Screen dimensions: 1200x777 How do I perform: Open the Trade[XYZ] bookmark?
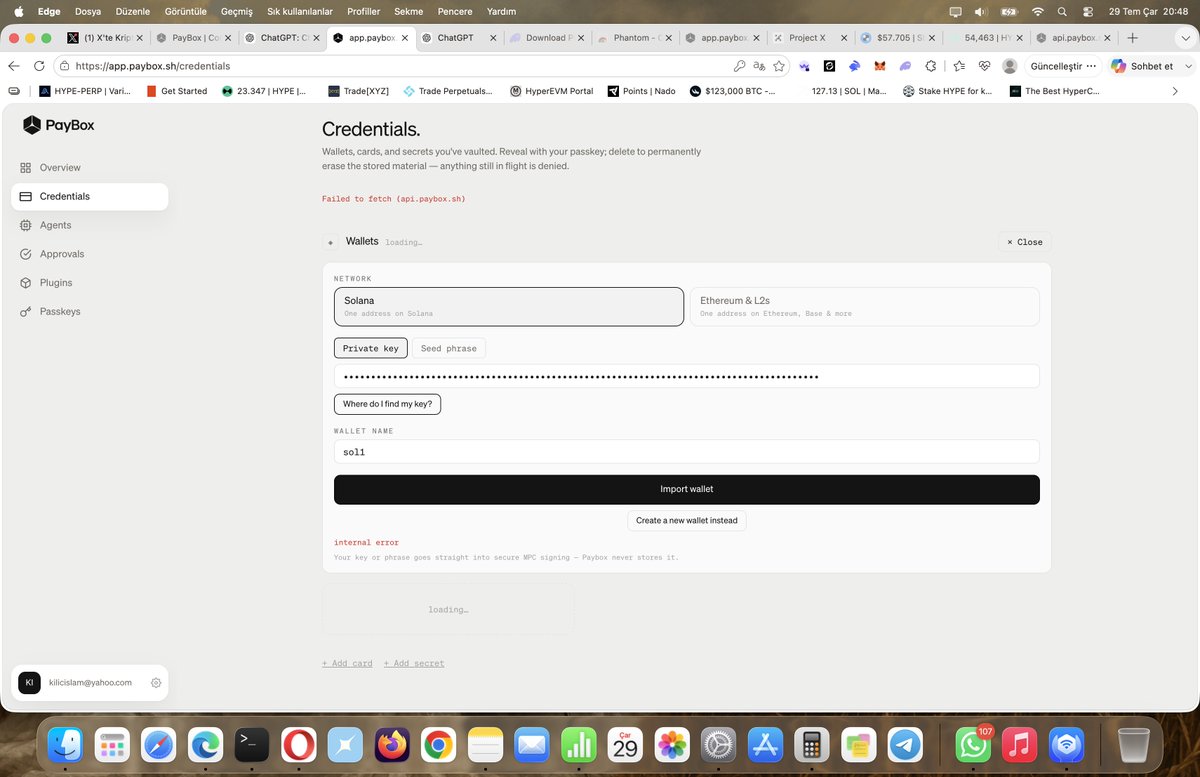359,91
